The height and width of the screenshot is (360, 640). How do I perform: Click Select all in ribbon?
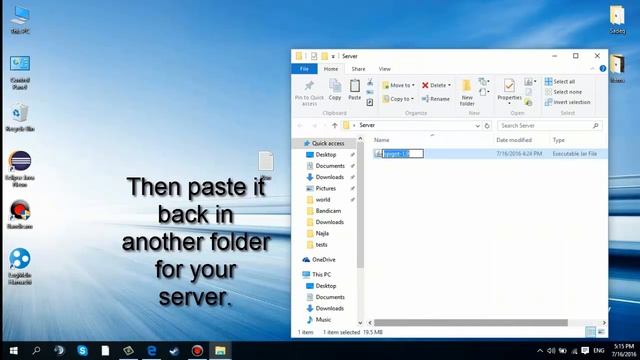coord(560,82)
